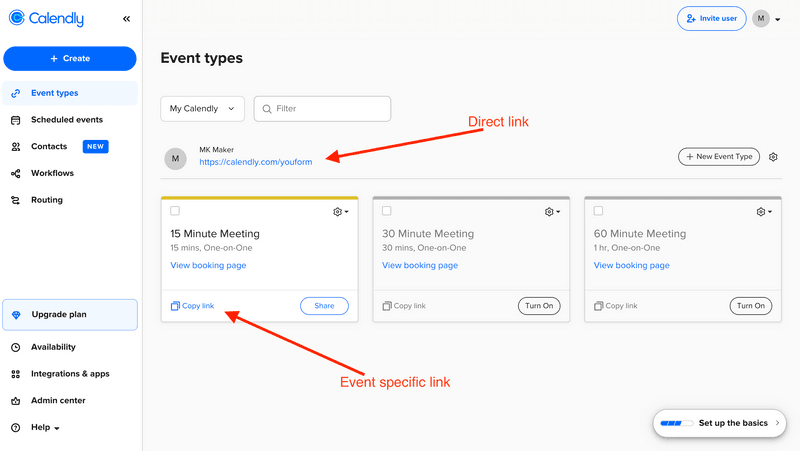Screen dimensions: 800x451
Task: Select the 15 Minute Meeting checkbox
Action: (x=175, y=211)
